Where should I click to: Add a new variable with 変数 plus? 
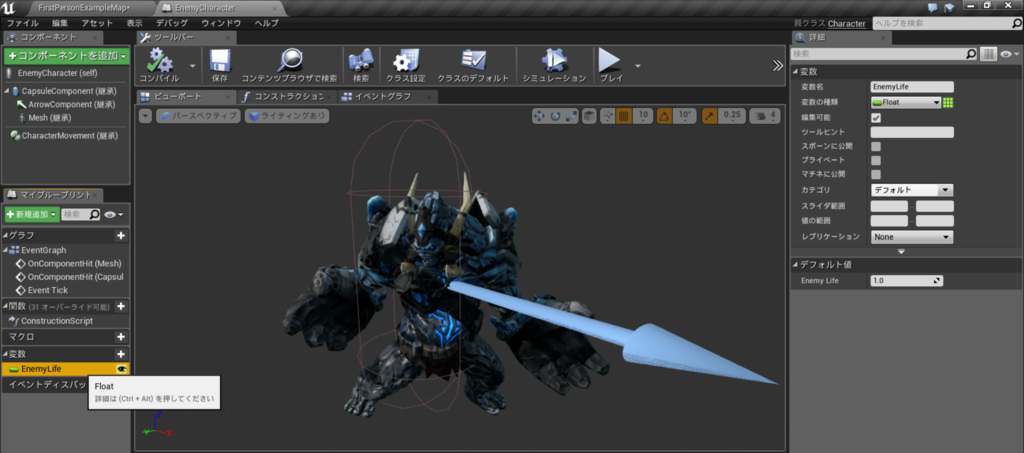121,354
